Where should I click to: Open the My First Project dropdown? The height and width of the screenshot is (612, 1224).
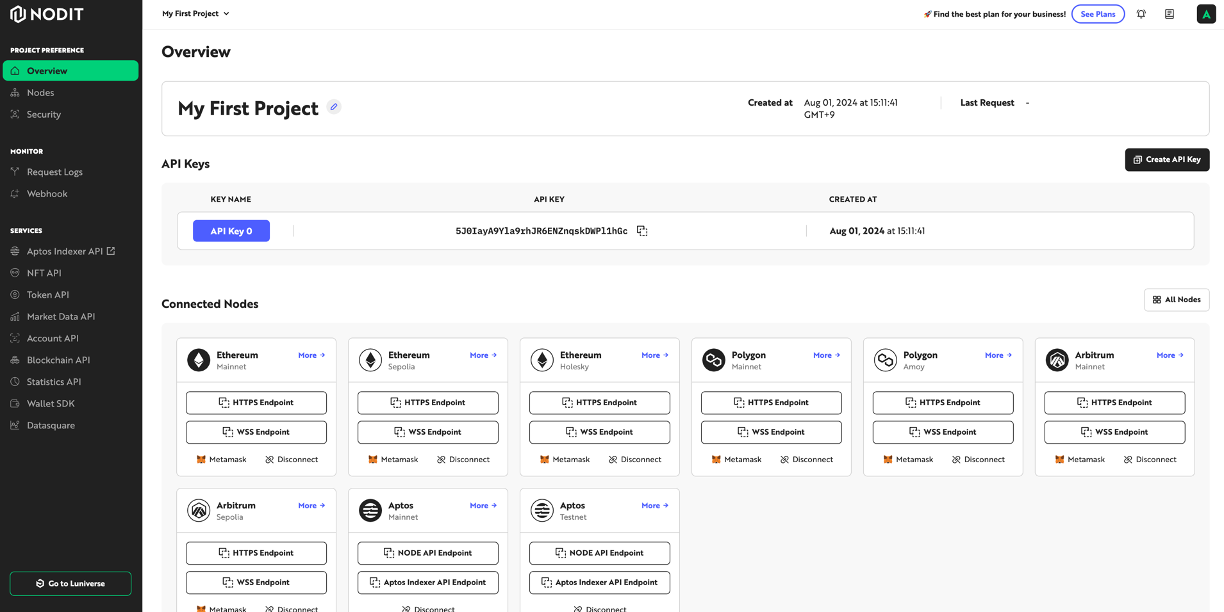pyautogui.click(x=196, y=14)
